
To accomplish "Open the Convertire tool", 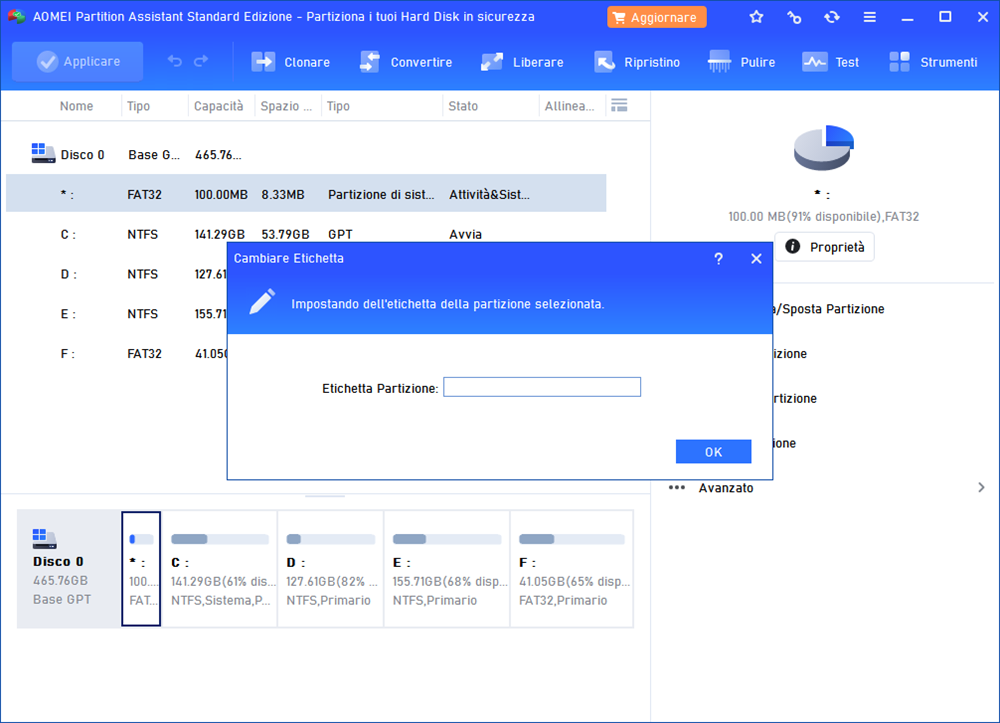I will pyautogui.click(x=406, y=62).
